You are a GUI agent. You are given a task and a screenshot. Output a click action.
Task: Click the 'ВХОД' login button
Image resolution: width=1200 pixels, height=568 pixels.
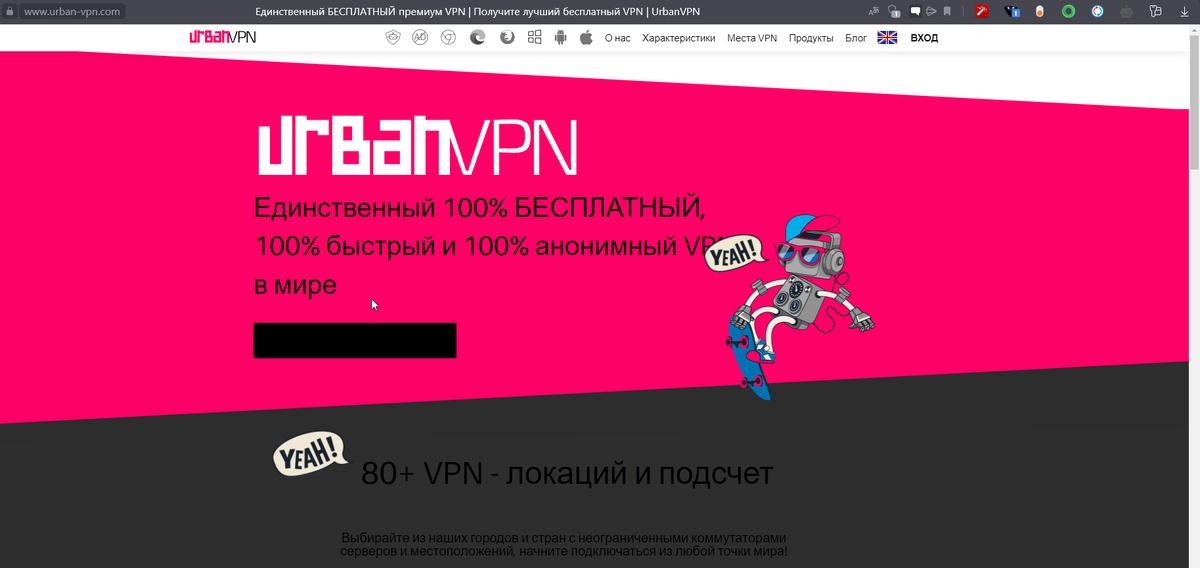click(924, 38)
